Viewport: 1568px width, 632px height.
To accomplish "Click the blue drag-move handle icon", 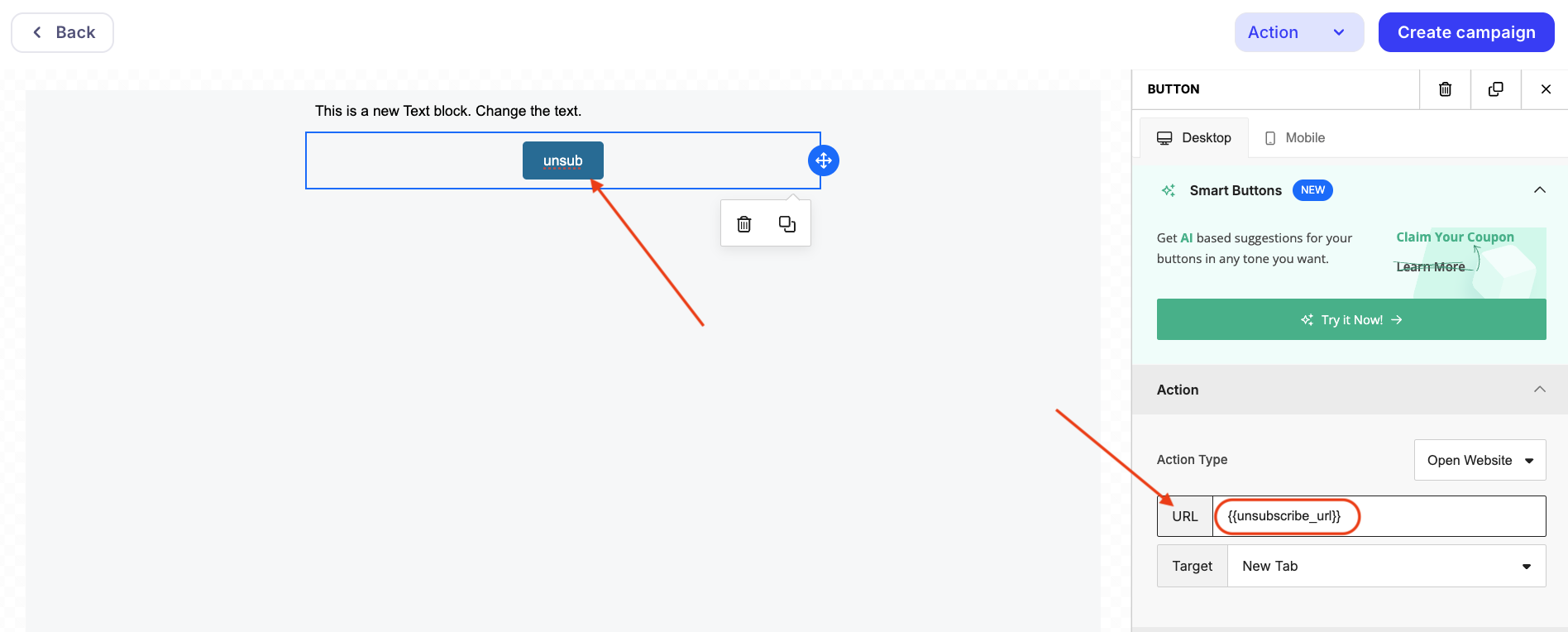I will tap(823, 160).
